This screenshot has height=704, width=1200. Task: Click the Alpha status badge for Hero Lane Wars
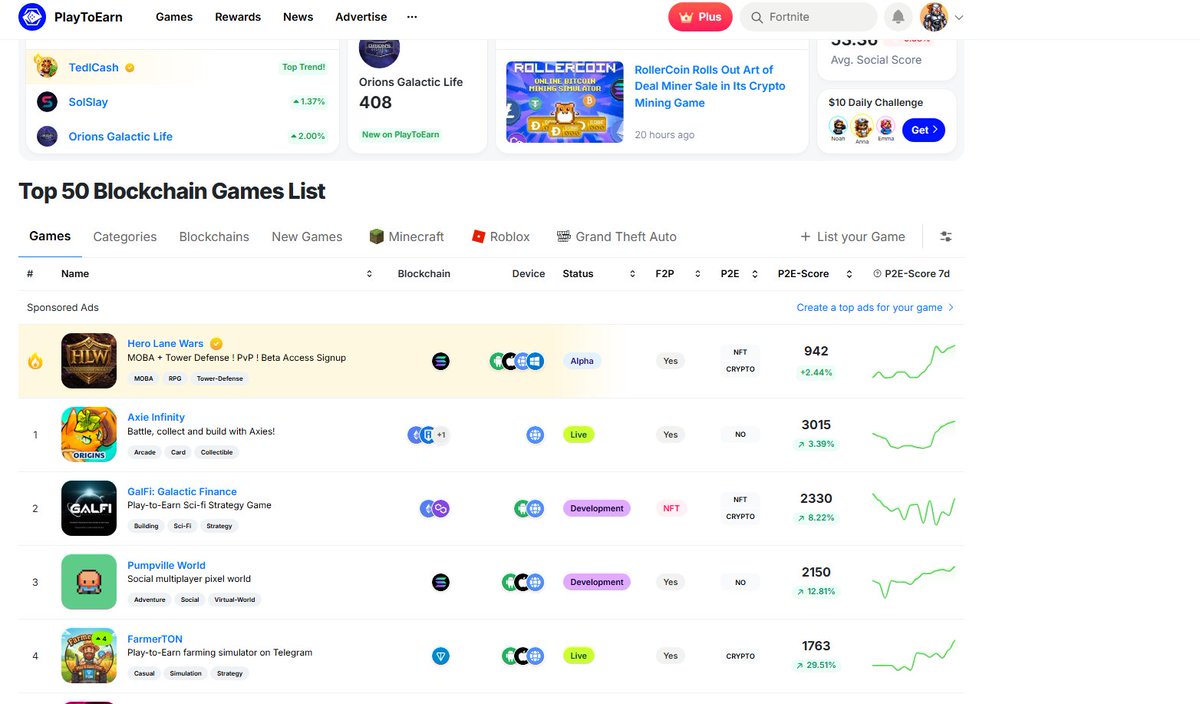click(582, 361)
